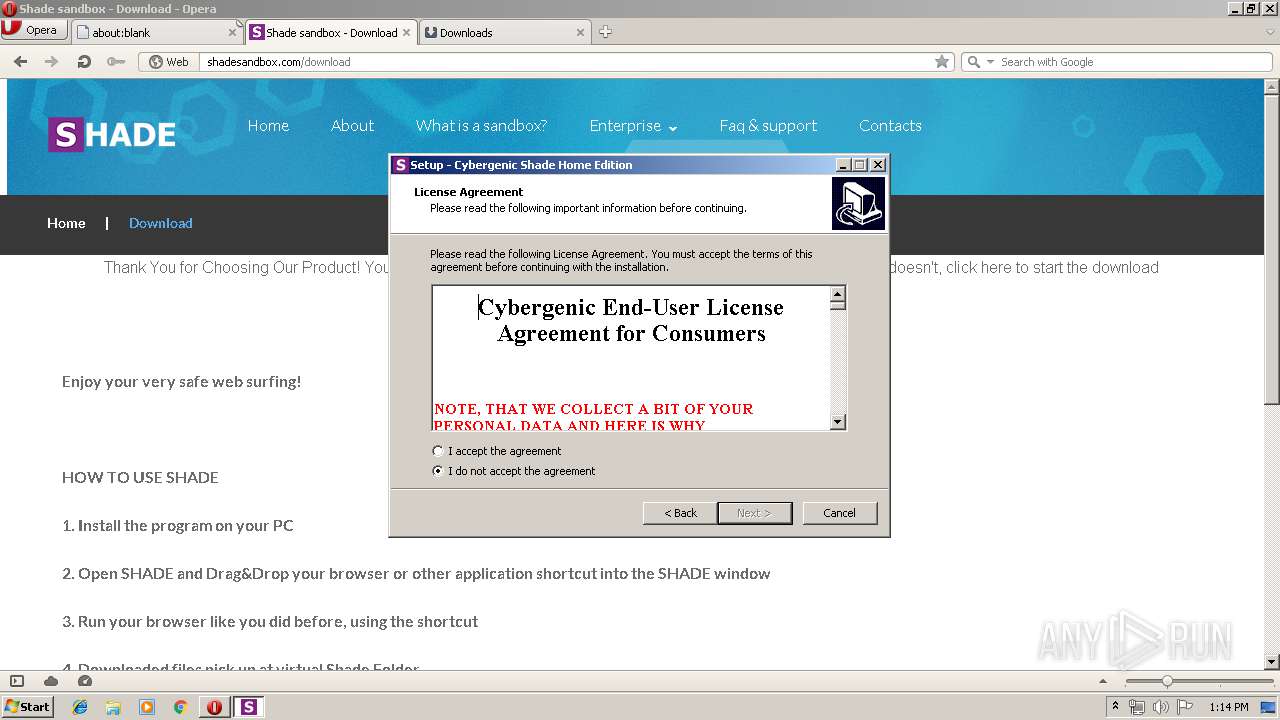The image size is (1280, 720).
Task: Close the about:blank tab
Action: [232, 32]
